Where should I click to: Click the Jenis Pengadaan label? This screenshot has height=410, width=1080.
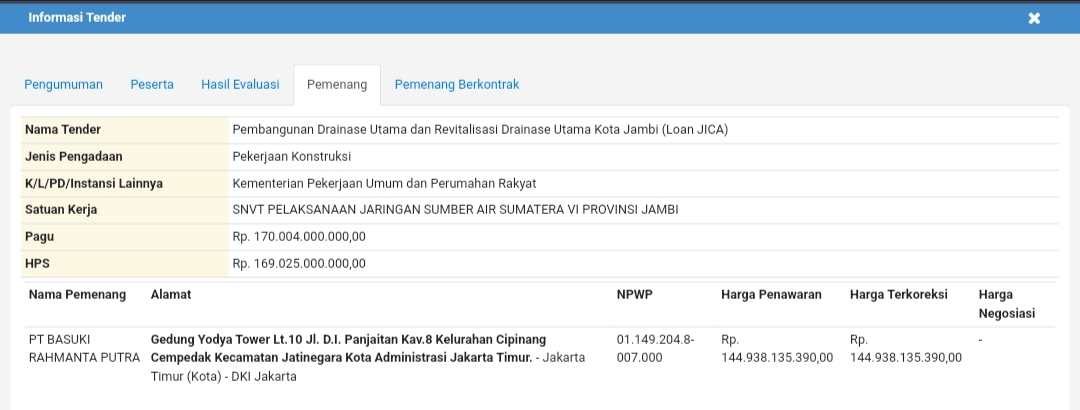pos(74,156)
